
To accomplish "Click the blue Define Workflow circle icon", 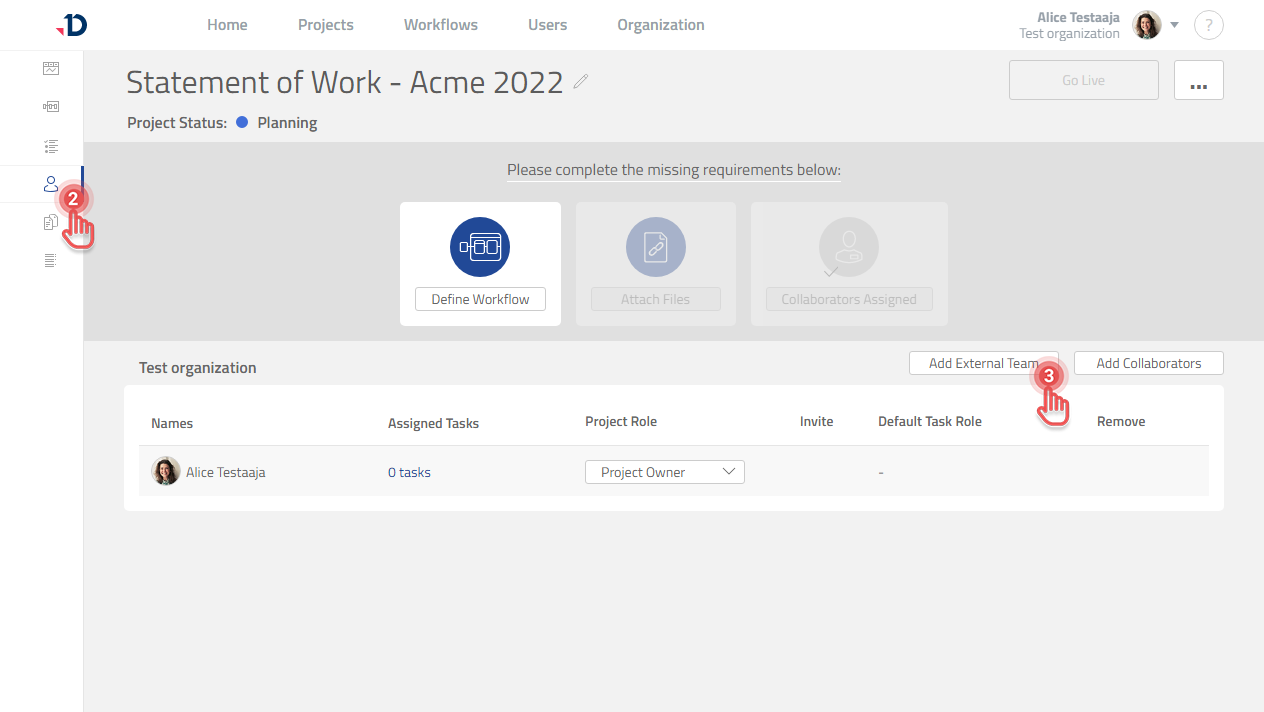I will [x=480, y=246].
